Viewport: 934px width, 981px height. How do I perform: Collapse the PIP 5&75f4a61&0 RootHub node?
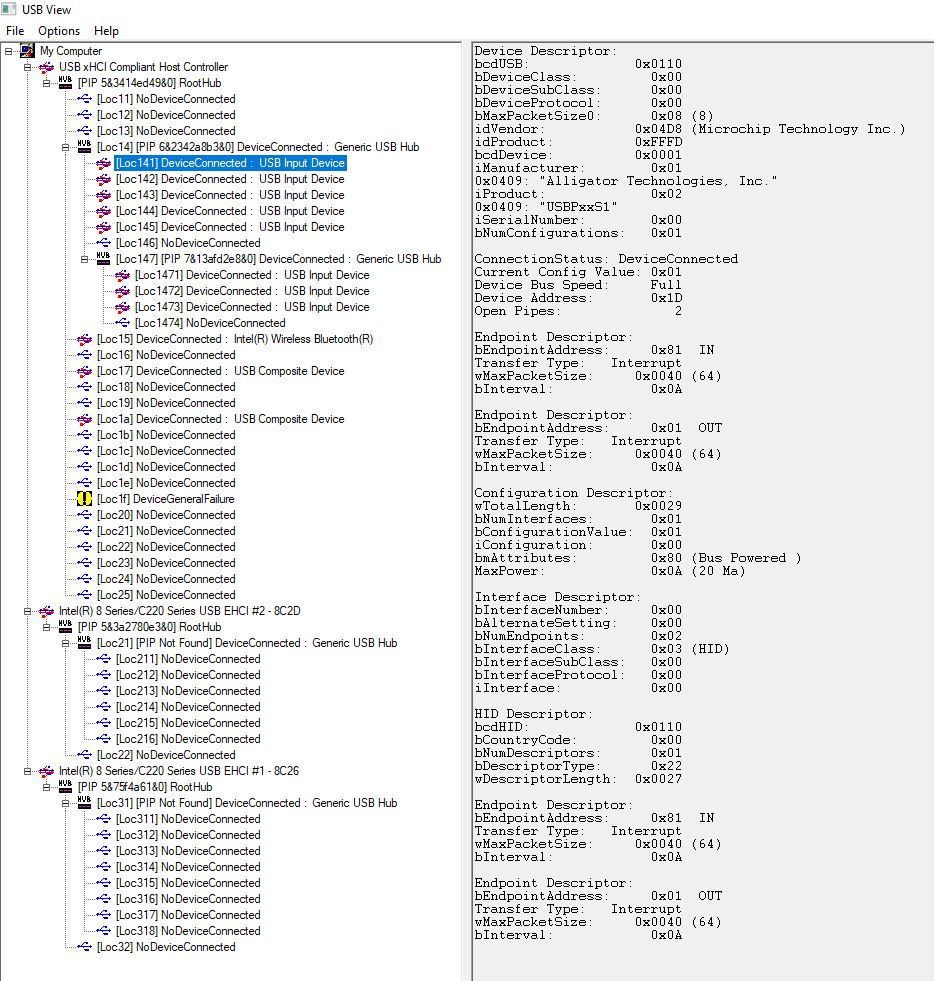coord(46,787)
